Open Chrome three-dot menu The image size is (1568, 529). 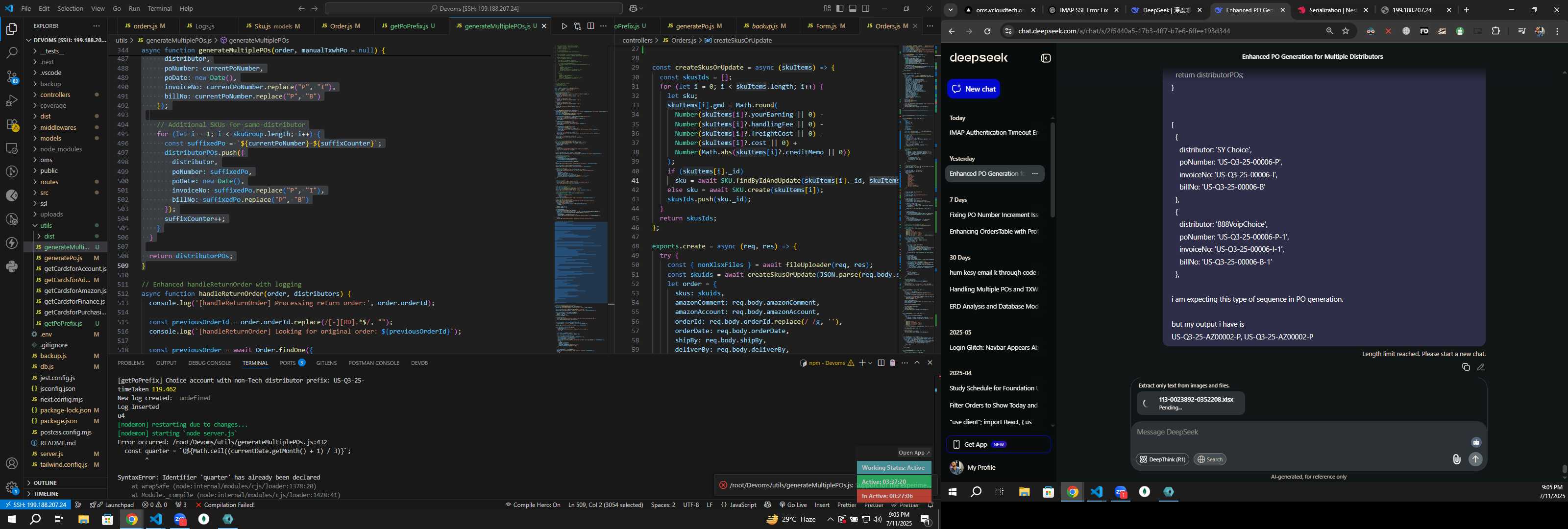click(1557, 31)
